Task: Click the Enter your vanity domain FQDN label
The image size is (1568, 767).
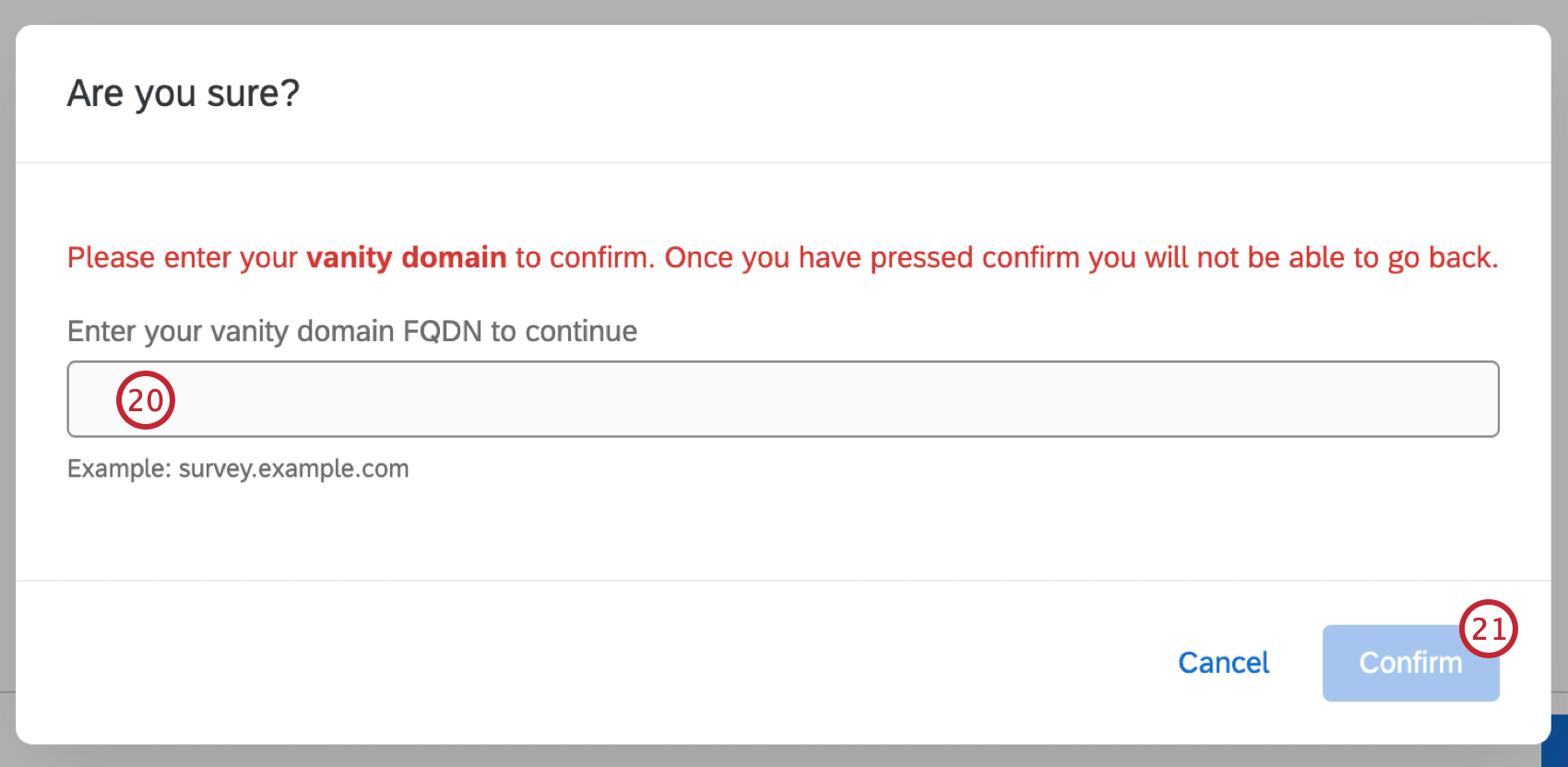Action: pos(350,331)
